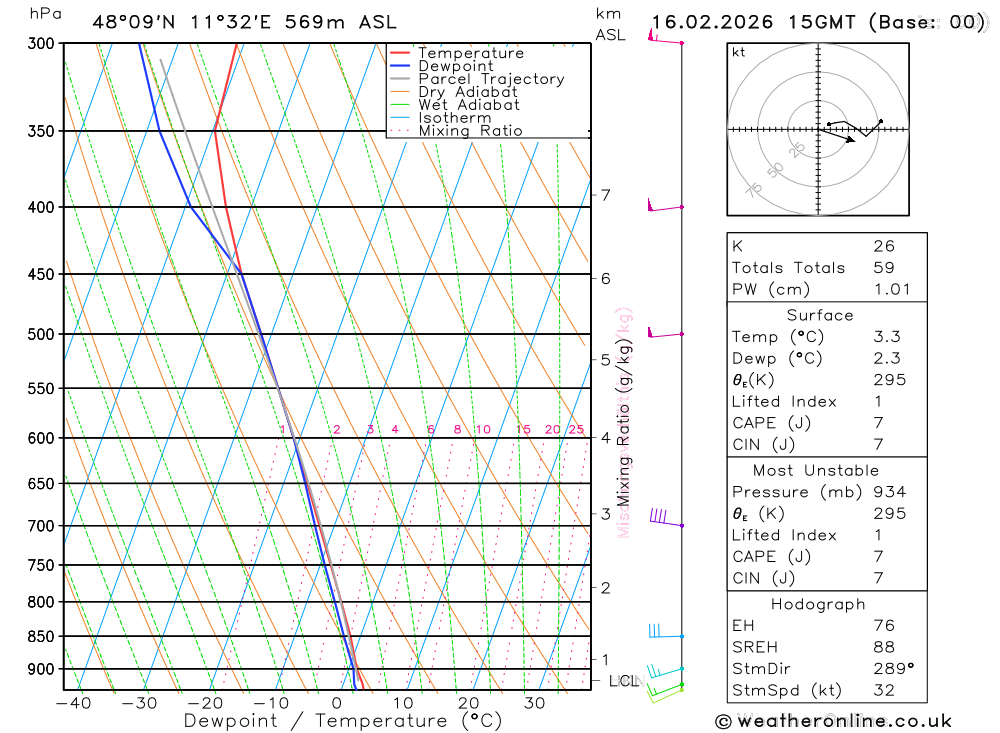The image size is (1000, 733).
Task: Click the 500 hPa pressure axis label
Action: pyautogui.click(x=41, y=334)
